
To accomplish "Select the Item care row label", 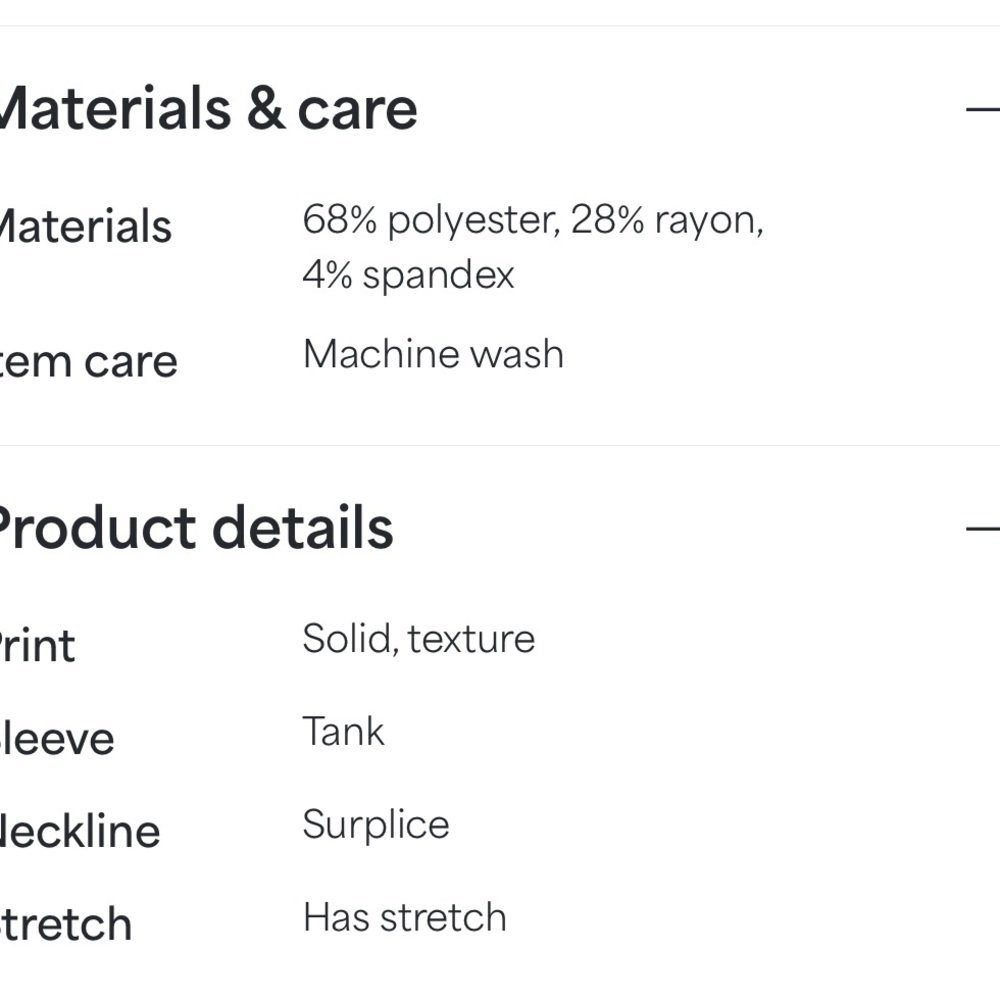I will point(88,361).
